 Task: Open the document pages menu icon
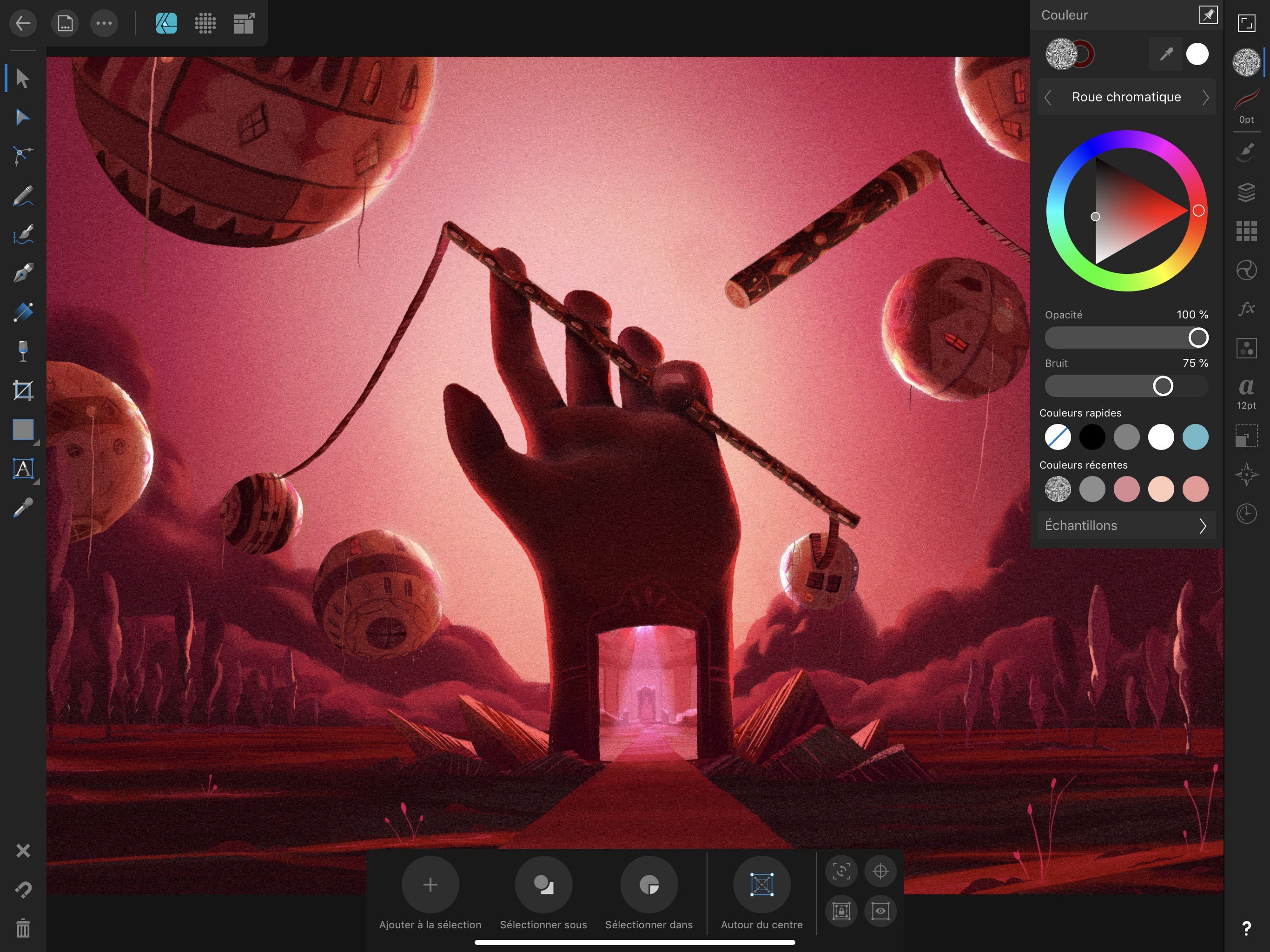coord(65,24)
